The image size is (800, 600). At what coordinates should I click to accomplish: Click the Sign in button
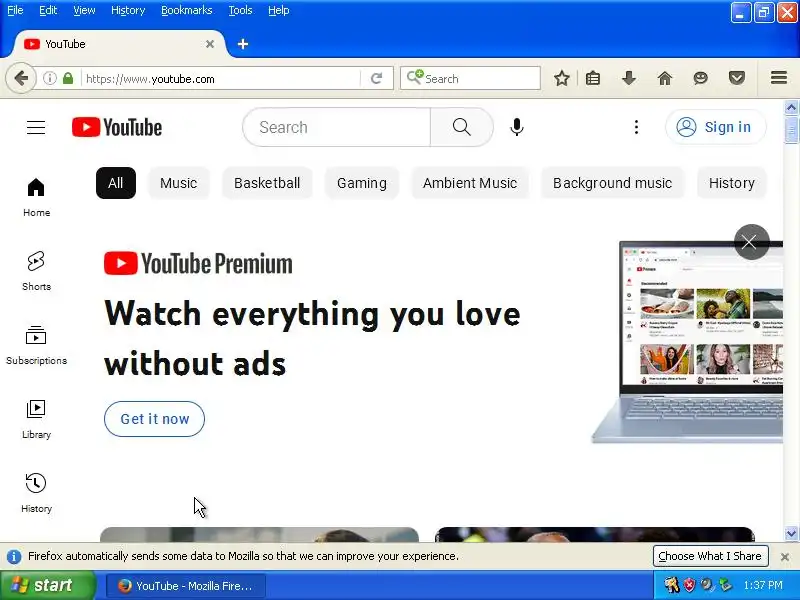715,127
